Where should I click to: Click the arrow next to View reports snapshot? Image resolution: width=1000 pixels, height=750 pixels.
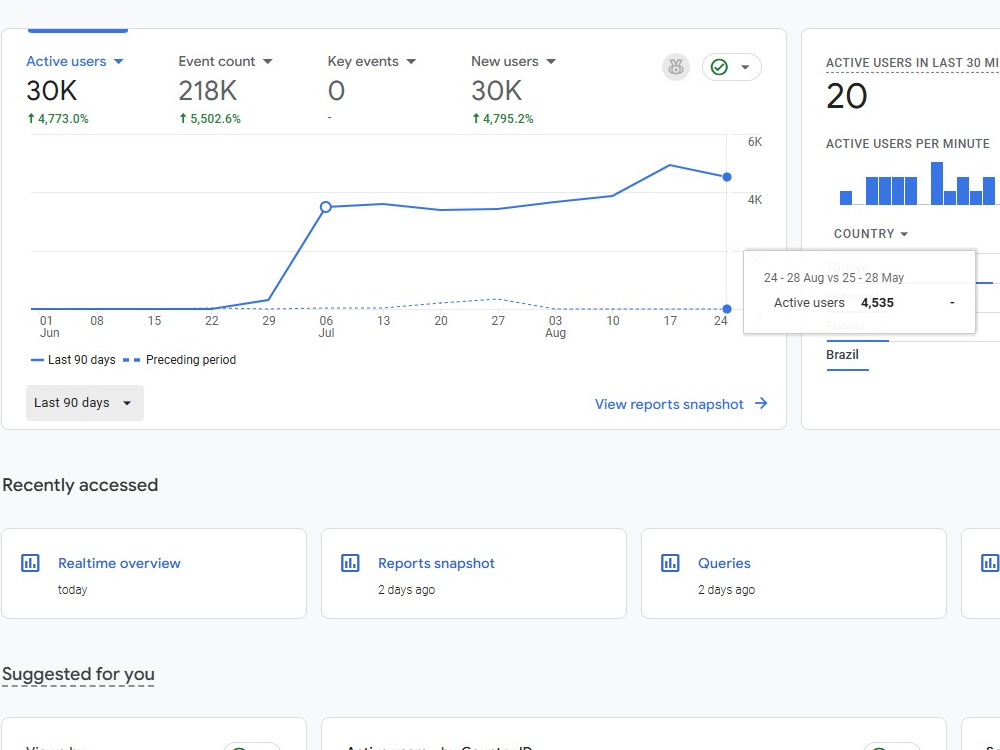tap(761, 404)
